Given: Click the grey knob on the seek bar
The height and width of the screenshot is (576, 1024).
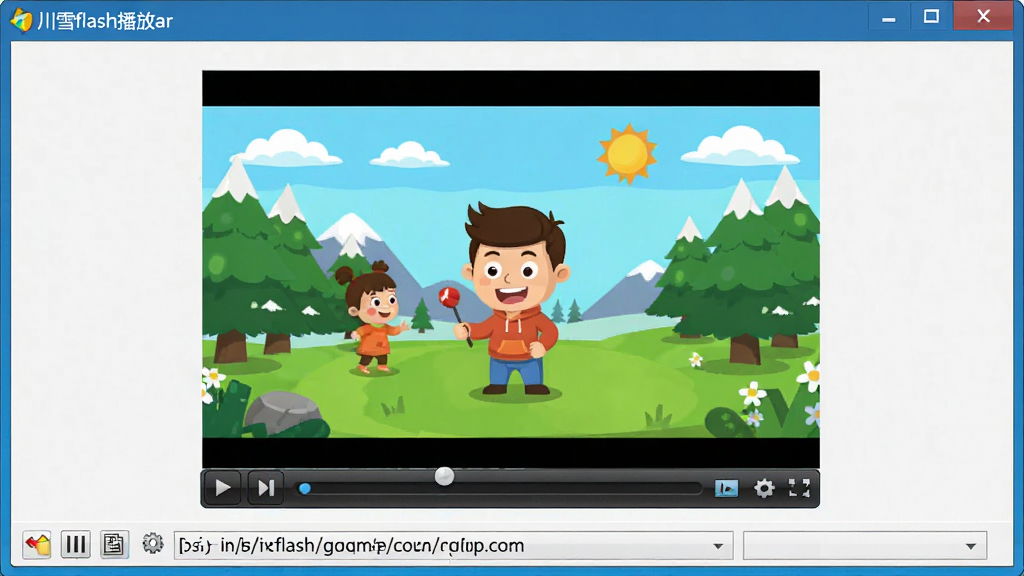Looking at the screenshot, I should tap(444, 476).
